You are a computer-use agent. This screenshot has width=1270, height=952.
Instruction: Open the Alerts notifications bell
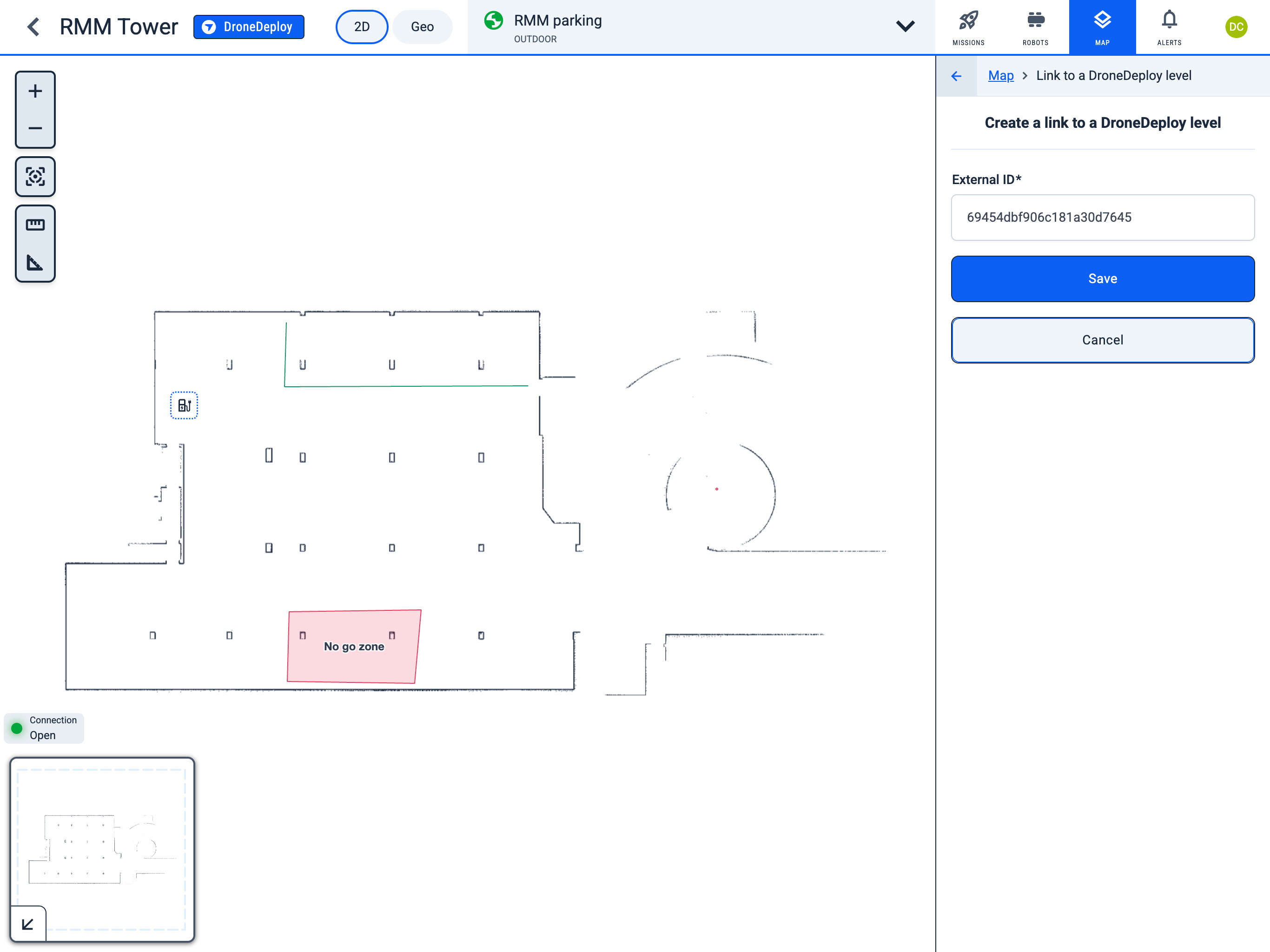pos(1169,26)
